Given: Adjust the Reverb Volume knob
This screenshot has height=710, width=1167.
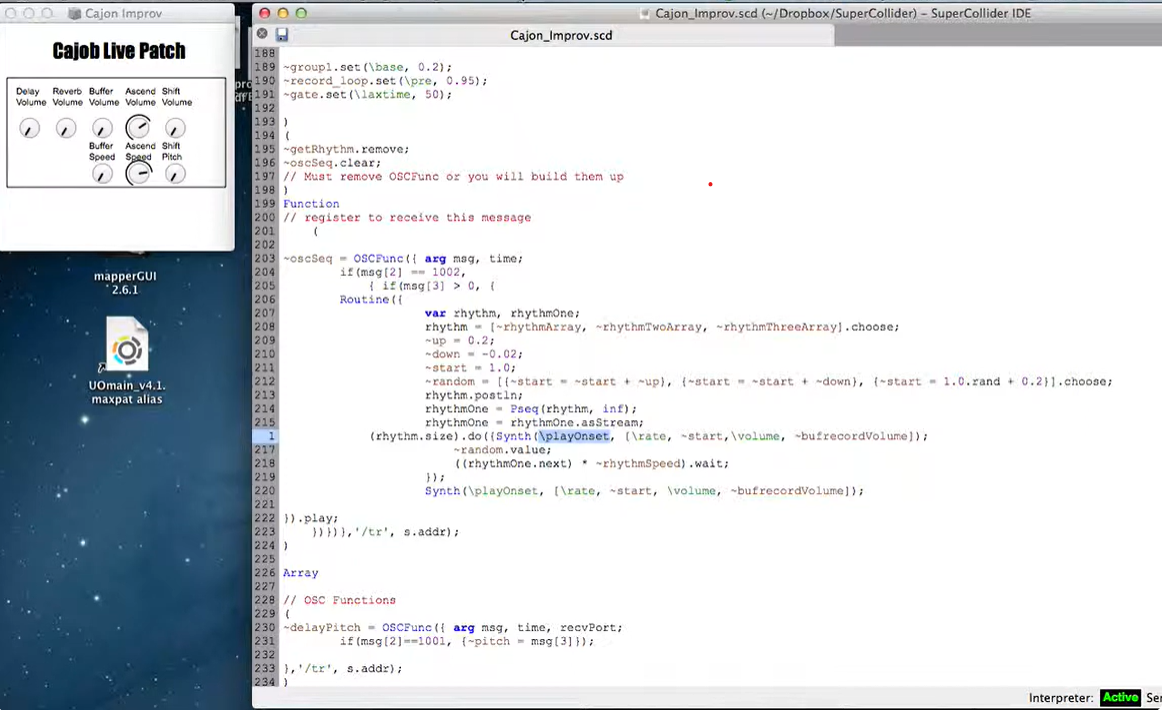Looking at the screenshot, I should tap(66, 129).
